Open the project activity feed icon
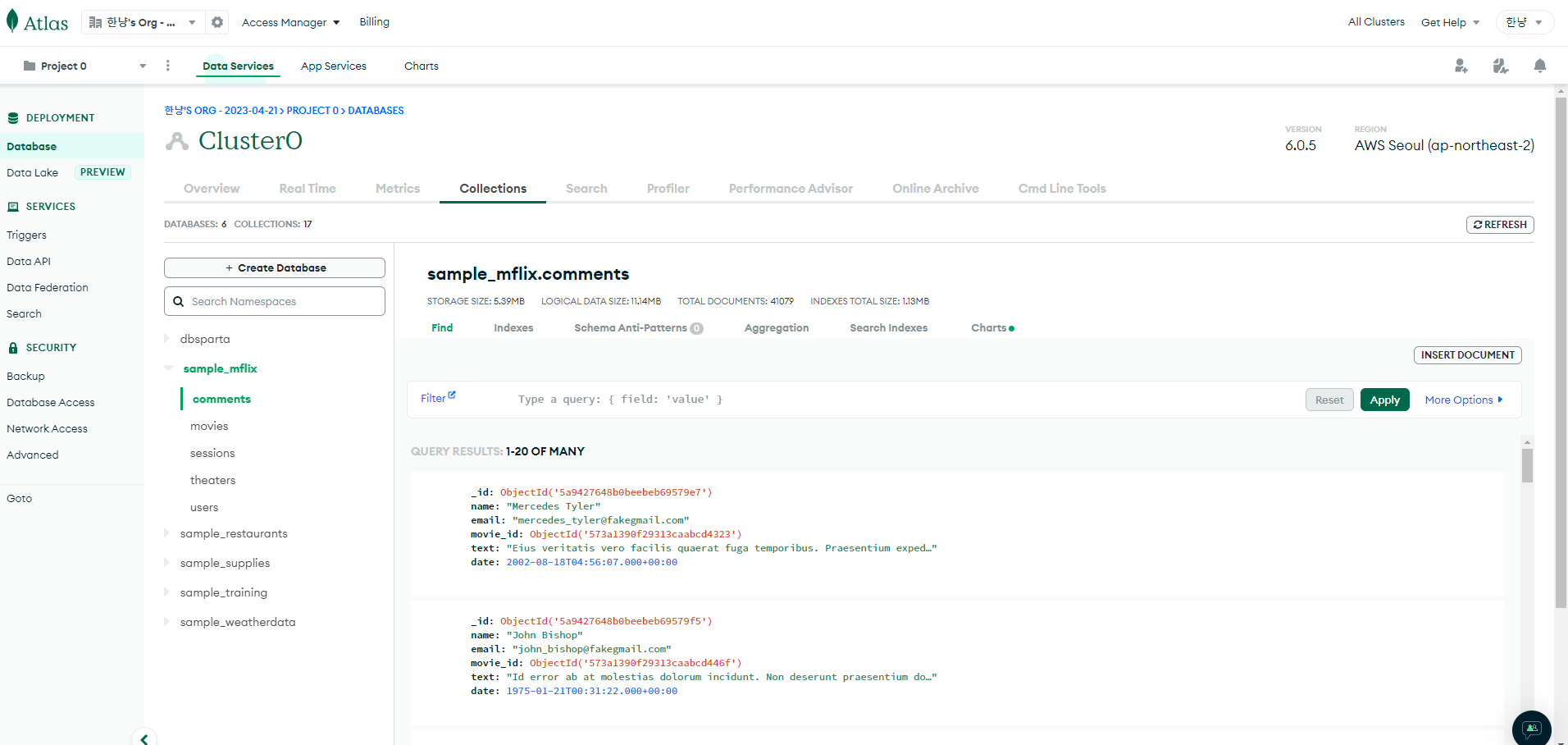1568x745 pixels. click(x=1501, y=66)
